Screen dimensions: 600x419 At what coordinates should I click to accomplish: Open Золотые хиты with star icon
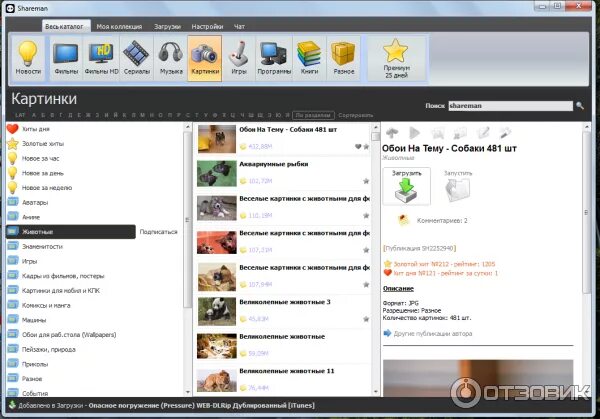click(43, 143)
